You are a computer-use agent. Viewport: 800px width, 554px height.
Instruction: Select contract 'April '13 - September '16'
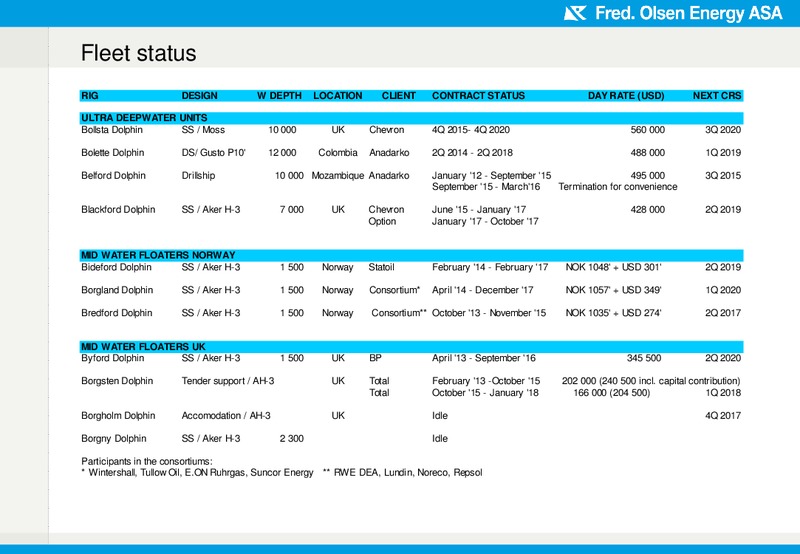pyautogui.click(x=484, y=358)
